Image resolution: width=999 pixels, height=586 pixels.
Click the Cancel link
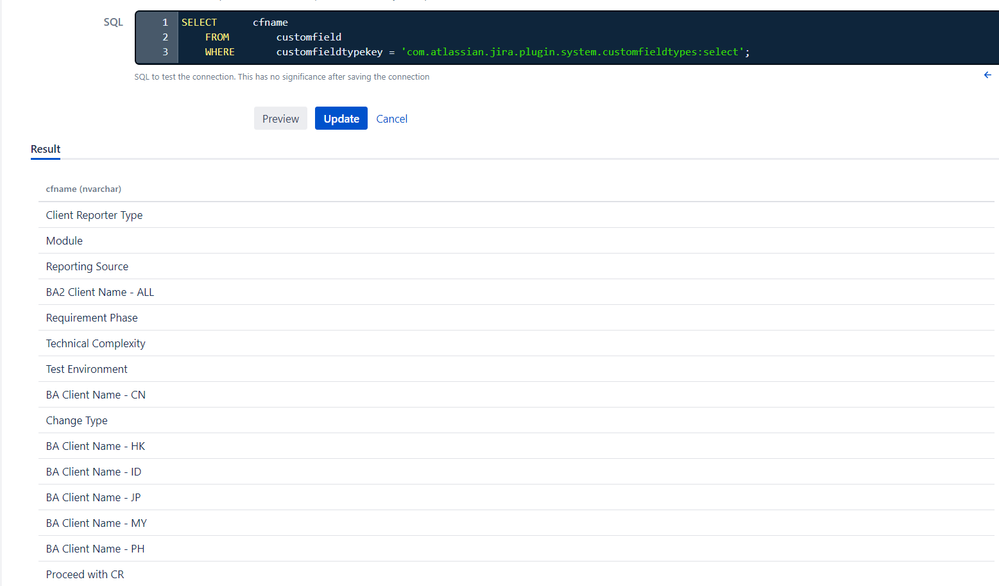coord(391,118)
